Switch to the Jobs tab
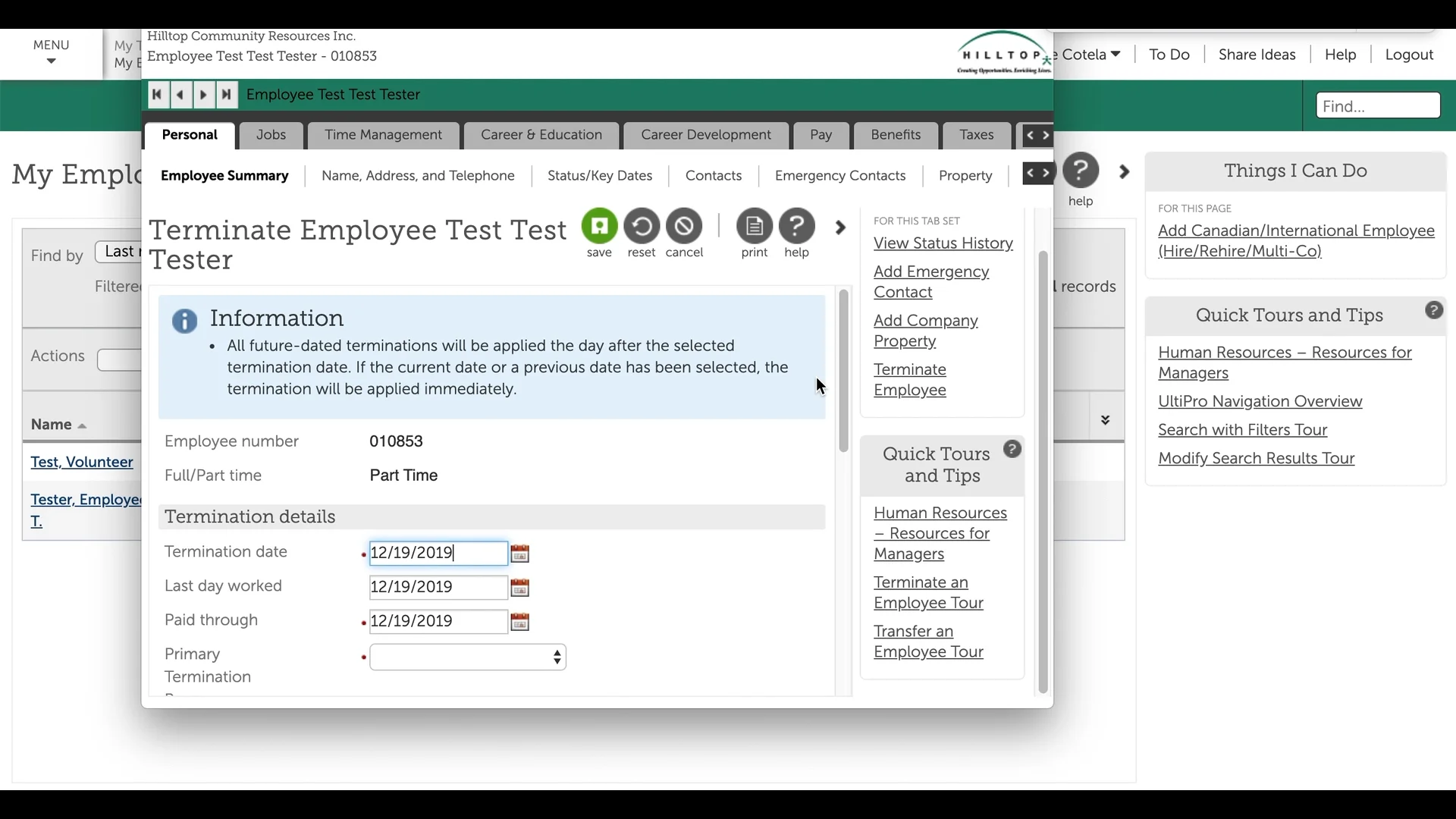Screen dimensions: 1456x819 tap(271, 135)
